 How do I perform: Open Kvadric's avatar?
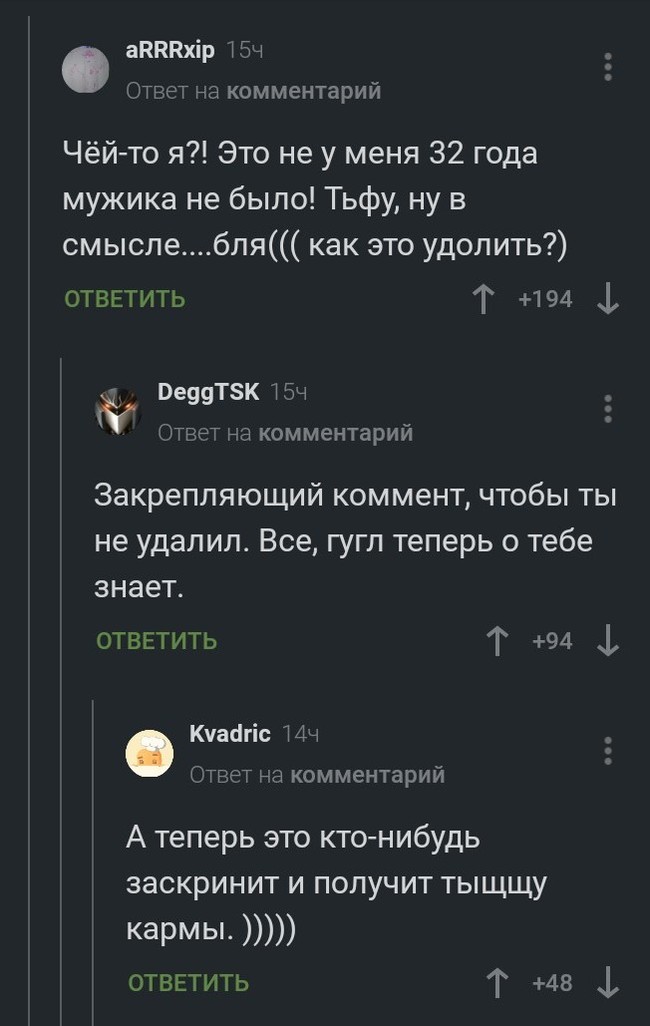150,752
